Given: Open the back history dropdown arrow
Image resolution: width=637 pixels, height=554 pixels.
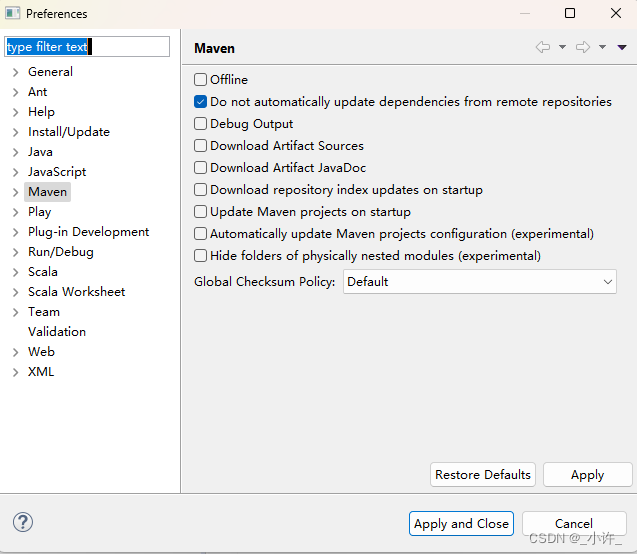Looking at the screenshot, I should coord(562,47).
